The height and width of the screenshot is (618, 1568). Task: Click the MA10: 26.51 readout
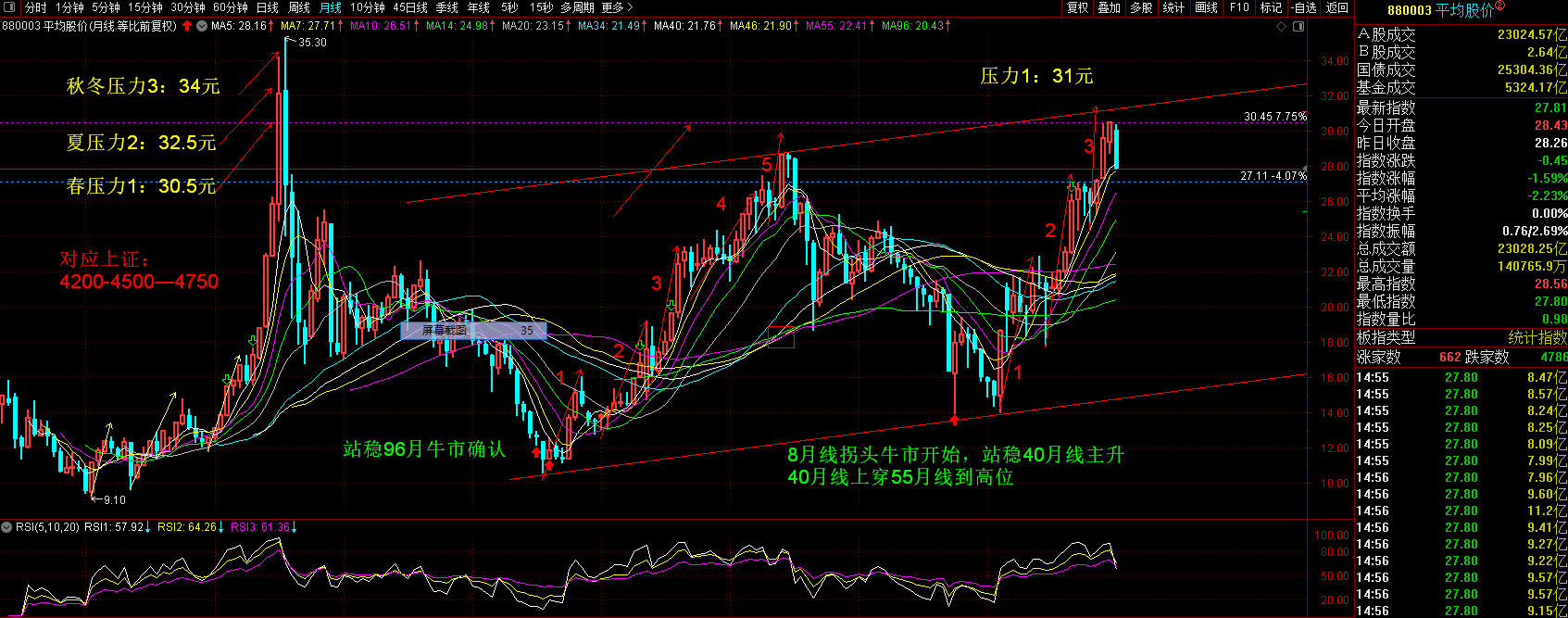(380, 26)
